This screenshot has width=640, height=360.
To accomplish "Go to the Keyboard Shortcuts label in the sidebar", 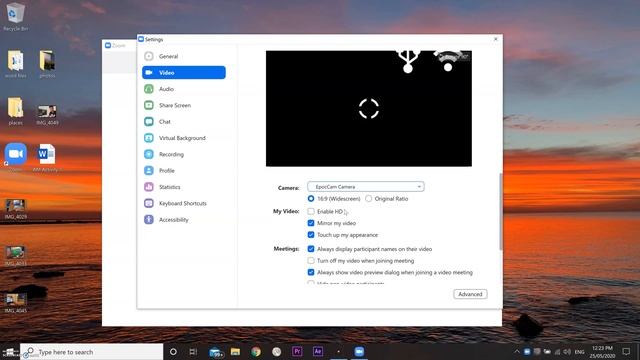I will 183,203.
